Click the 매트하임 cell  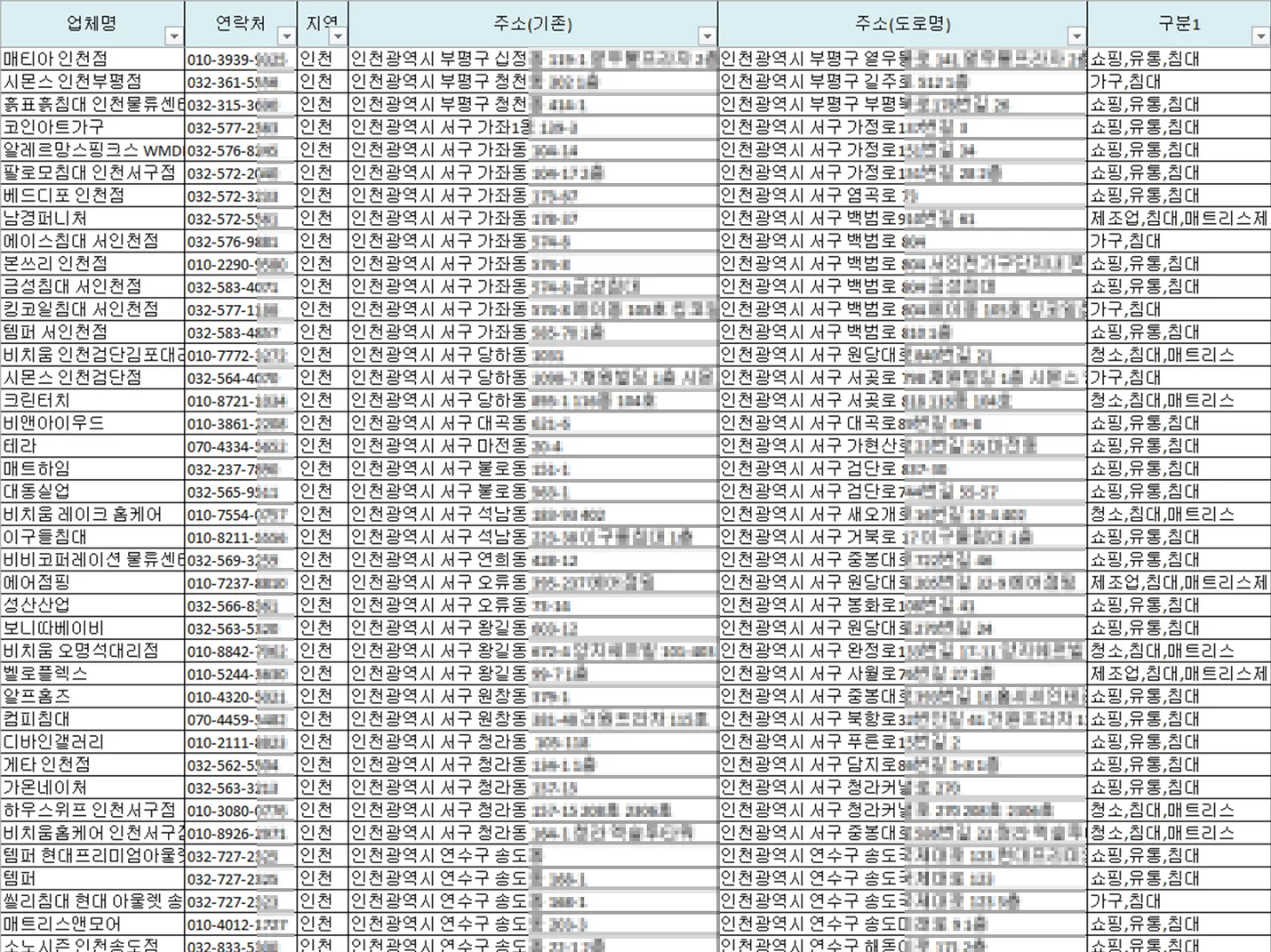92,468
